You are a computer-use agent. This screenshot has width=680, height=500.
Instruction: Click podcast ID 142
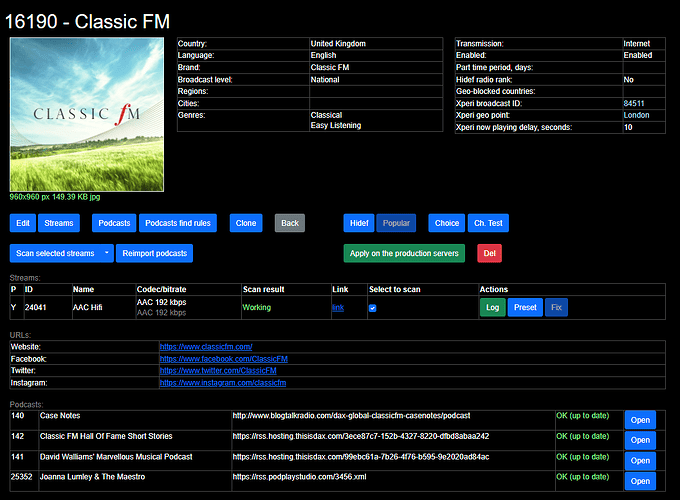click(x=17, y=436)
